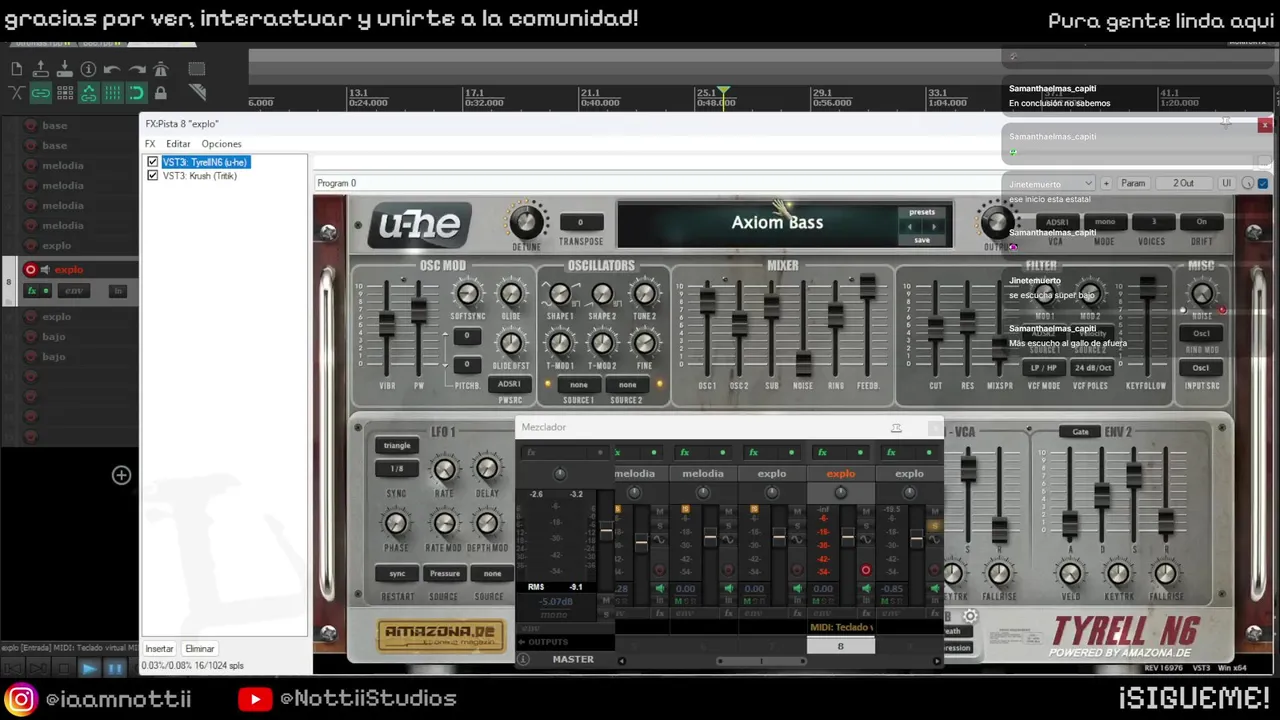Dock the Mezclador window icon
Screen dimensions: 1280x720
(x=896, y=428)
